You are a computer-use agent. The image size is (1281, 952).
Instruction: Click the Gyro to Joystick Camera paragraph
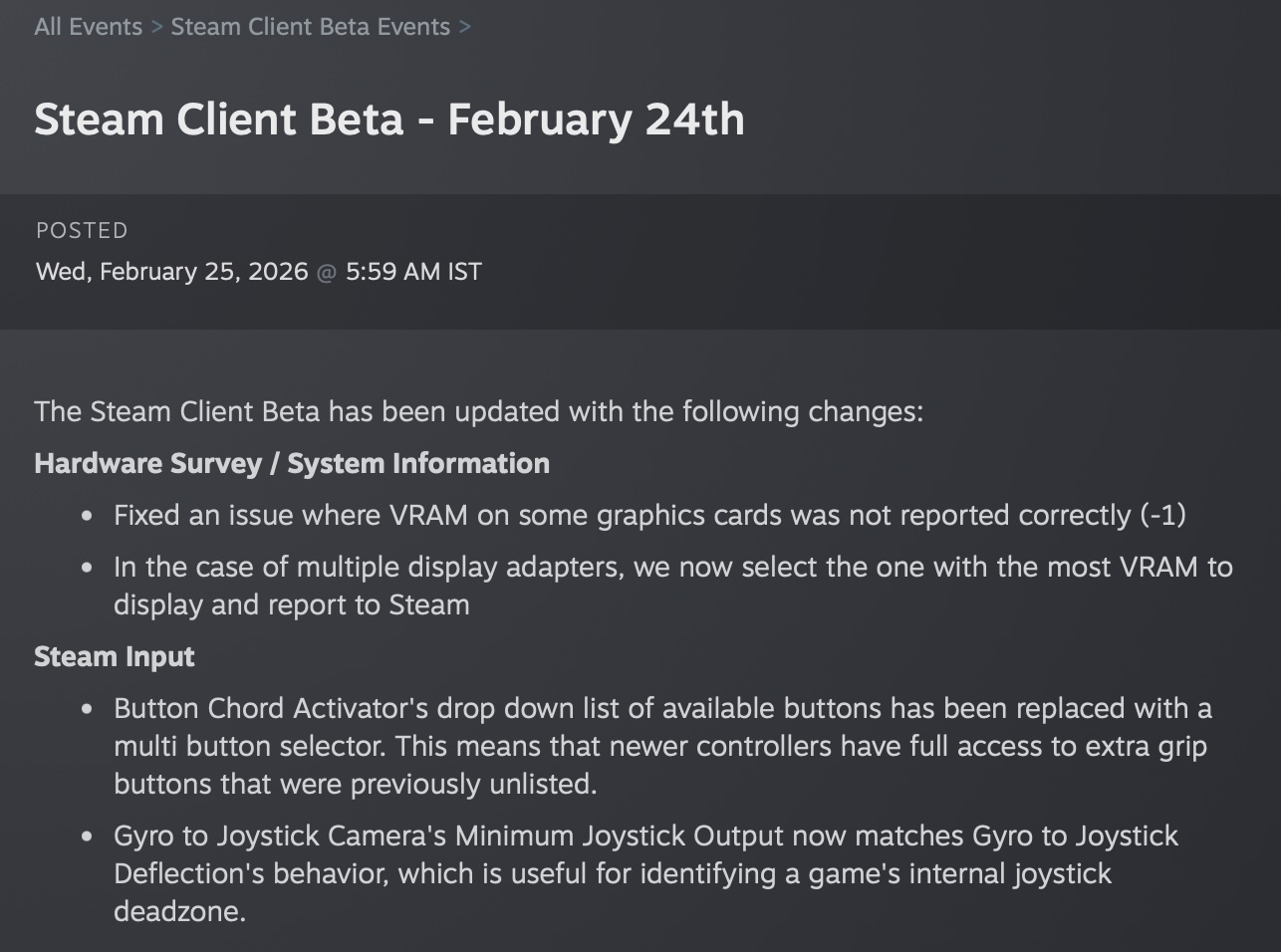coord(644,873)
